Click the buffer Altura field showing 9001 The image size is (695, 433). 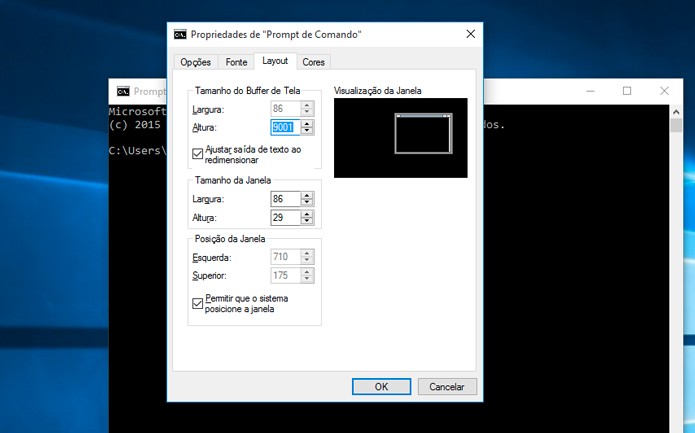(x=285, y=127)
